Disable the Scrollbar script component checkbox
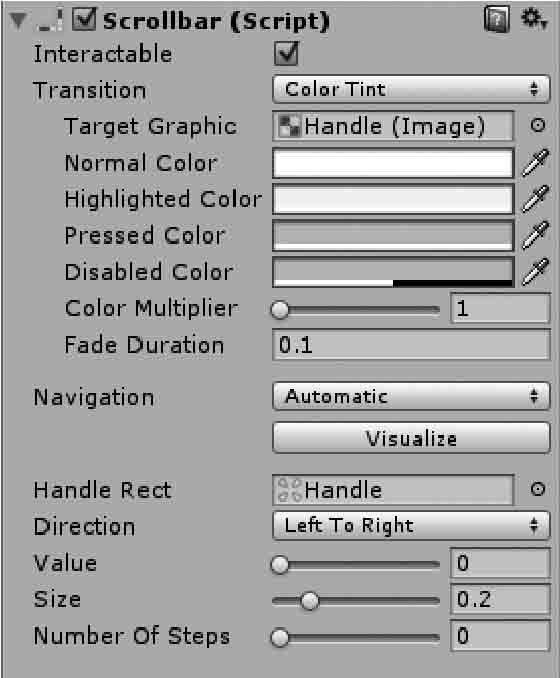This screenshot has width=560, height=678. 83,20
